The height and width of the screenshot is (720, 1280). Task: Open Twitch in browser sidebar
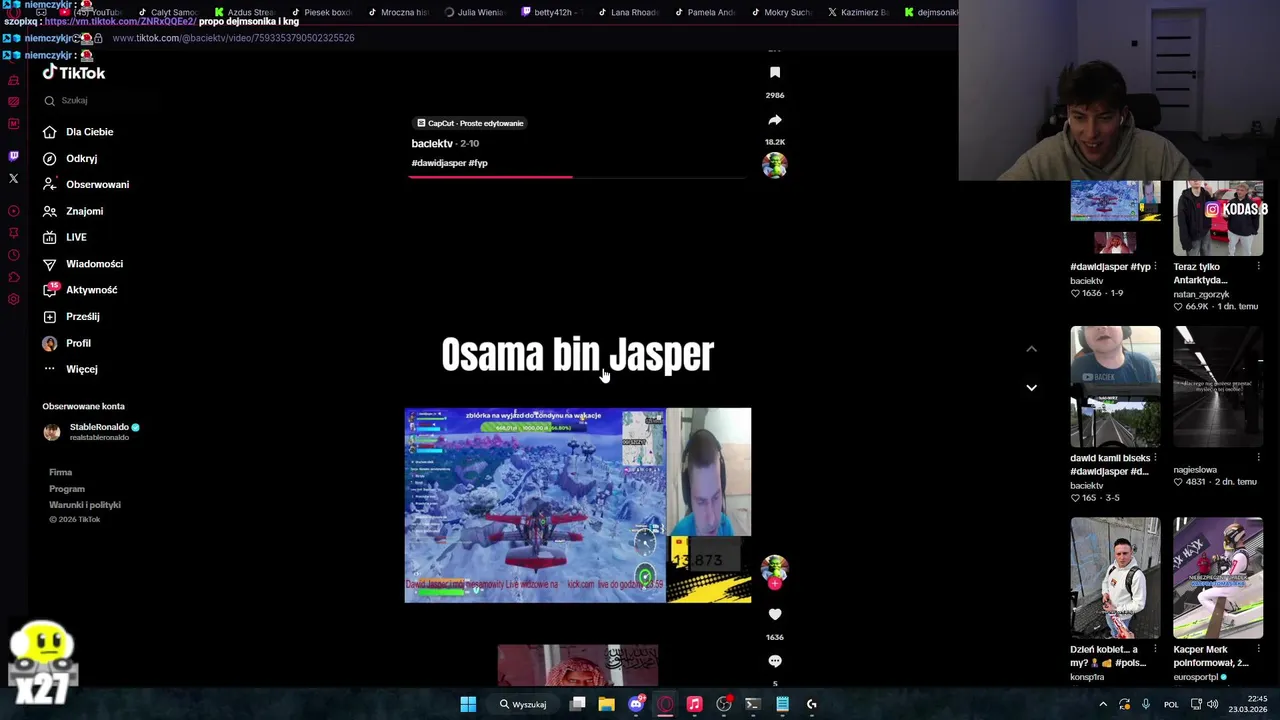13,155
